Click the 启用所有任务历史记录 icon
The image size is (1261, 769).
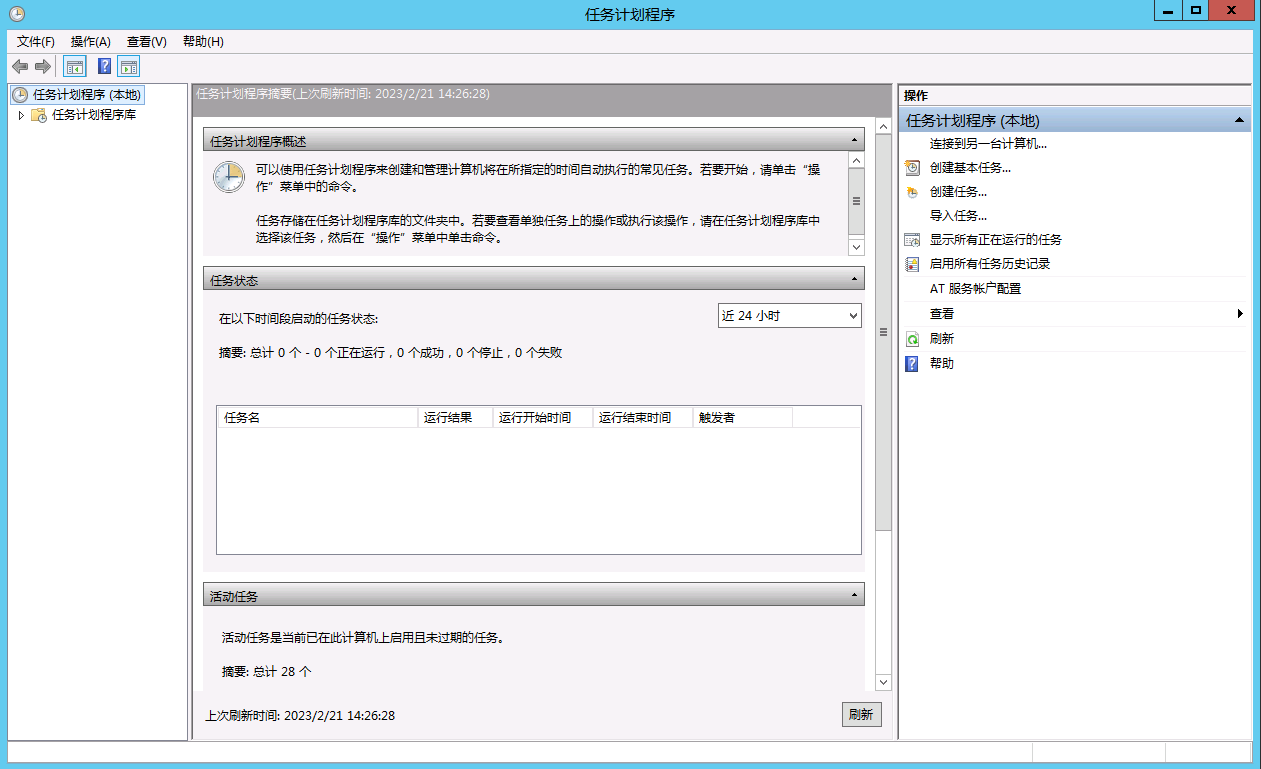click(911, 264)
